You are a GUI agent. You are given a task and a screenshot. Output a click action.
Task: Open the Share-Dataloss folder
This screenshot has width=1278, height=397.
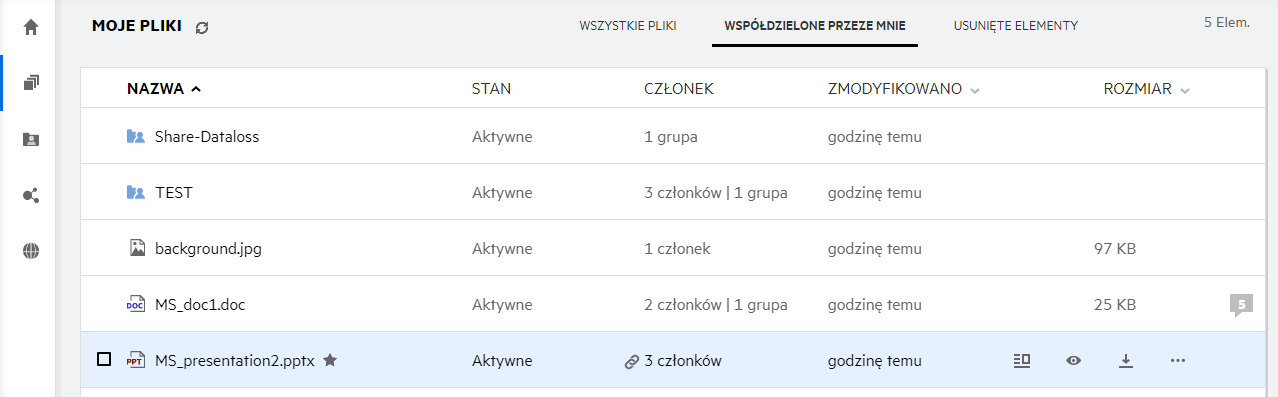pyautogui.click(x=207, y=136)
